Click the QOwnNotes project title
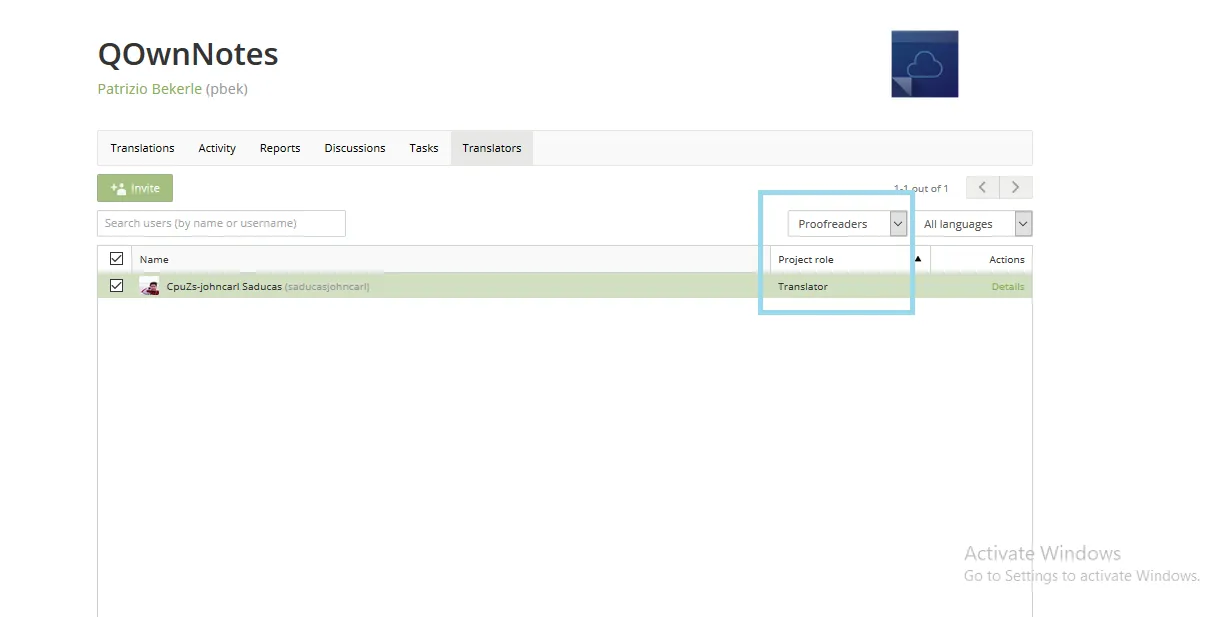 [x=188, y=54]
